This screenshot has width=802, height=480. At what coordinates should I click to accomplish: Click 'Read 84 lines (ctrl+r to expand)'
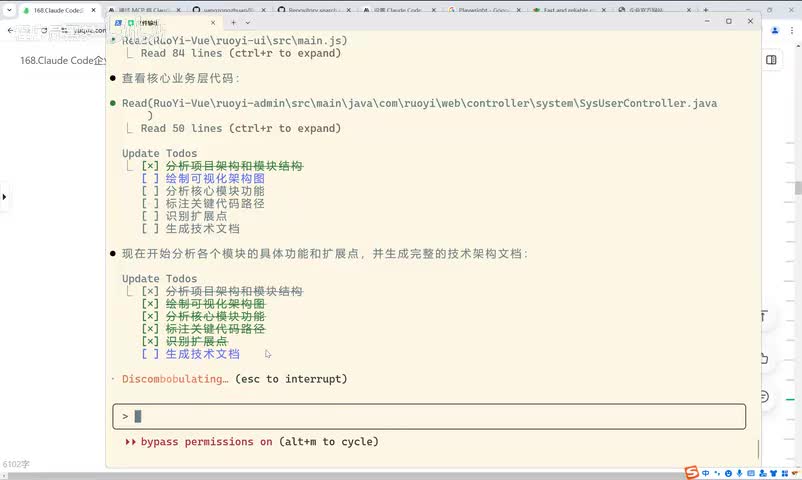click(x=241, y=53)
